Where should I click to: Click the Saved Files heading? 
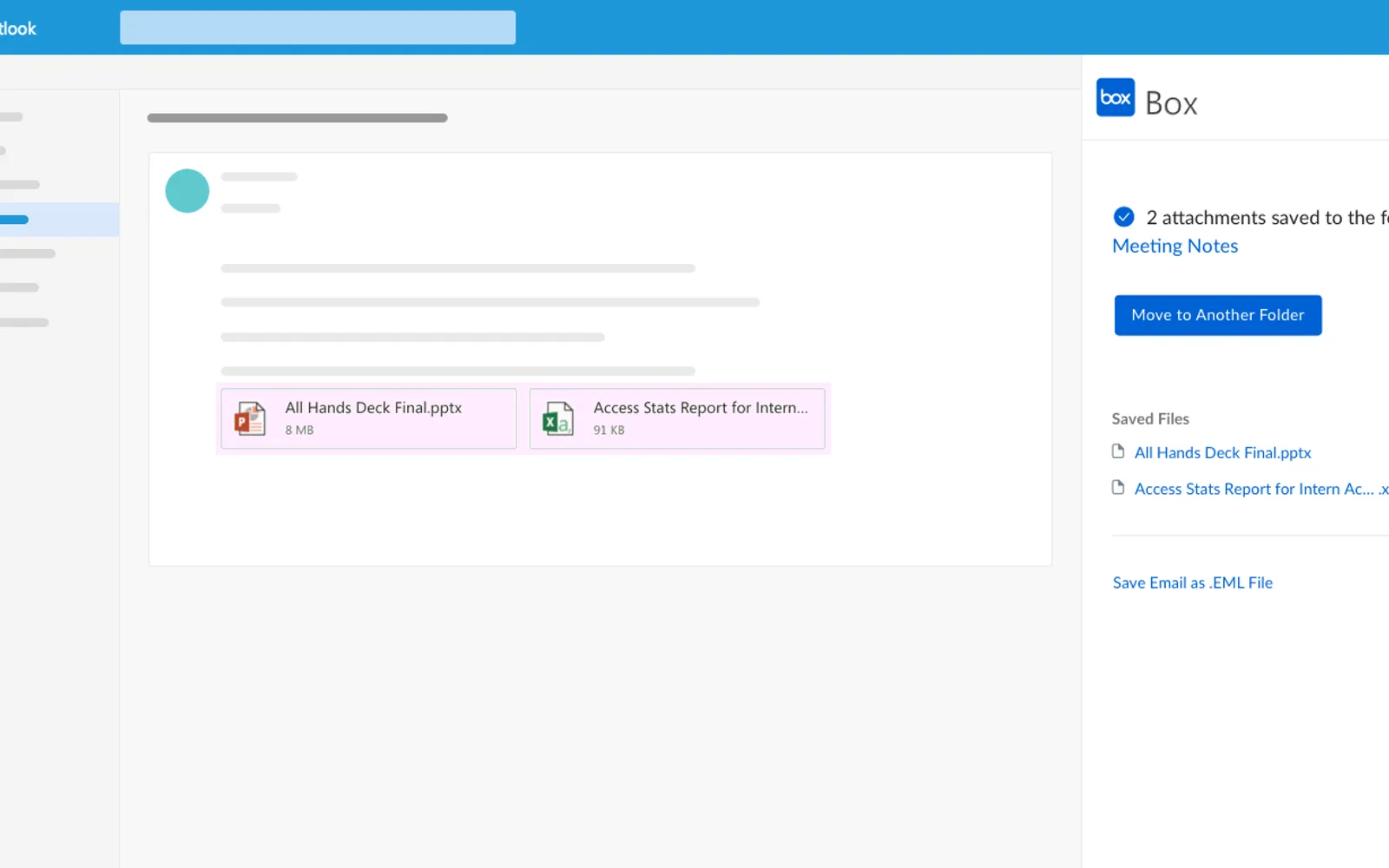1150,419
